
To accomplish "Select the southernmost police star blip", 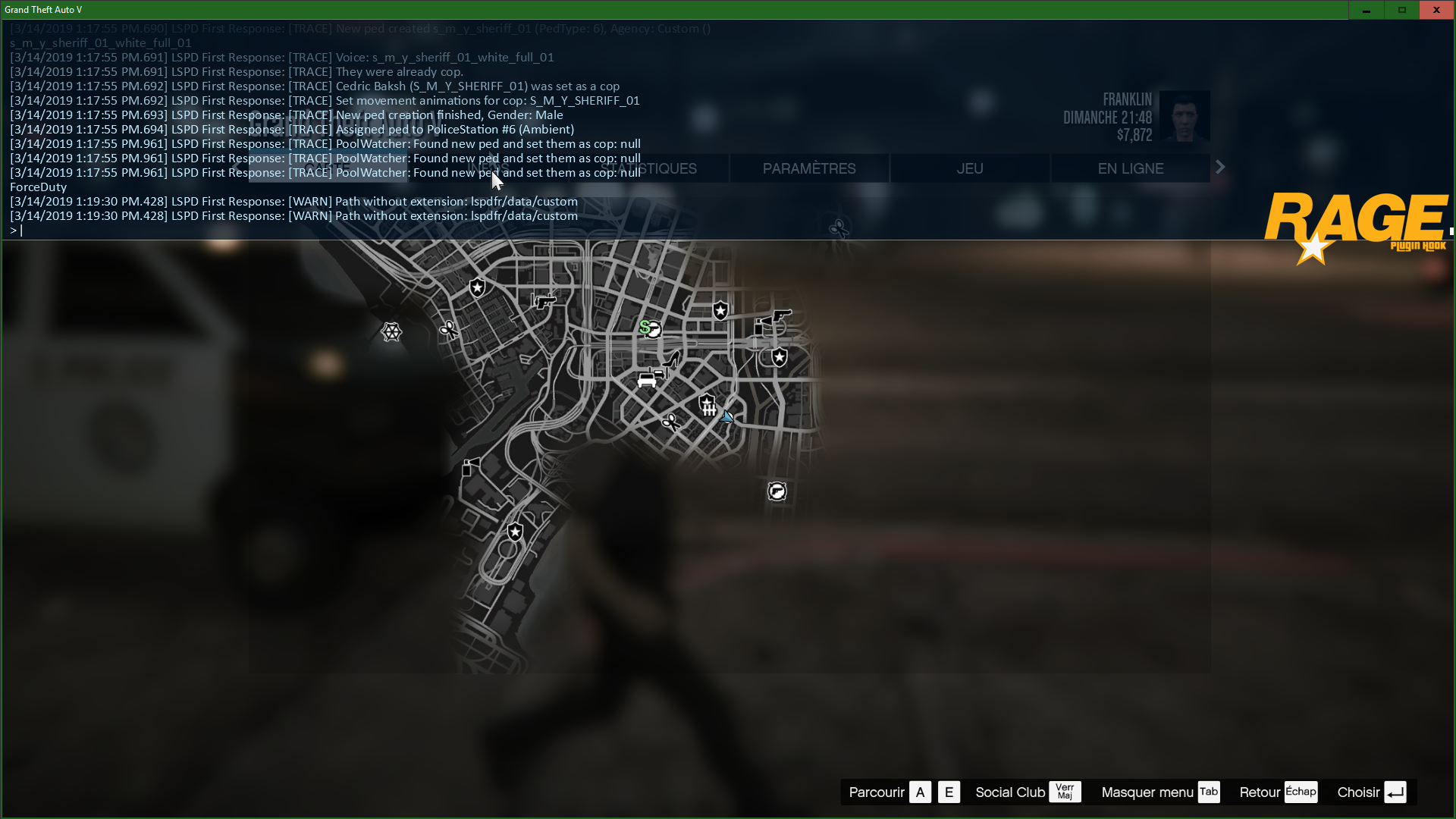I will click(x=515, y=532).
